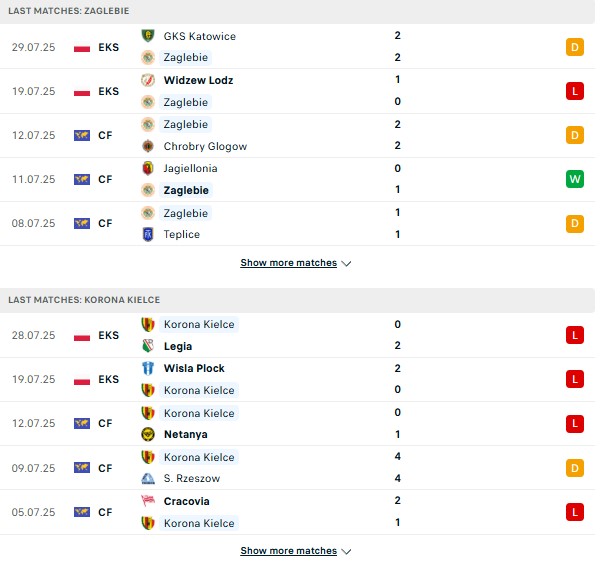
Task: Click the Widzew Lodz club logo
Action: [x=148, y=80]
